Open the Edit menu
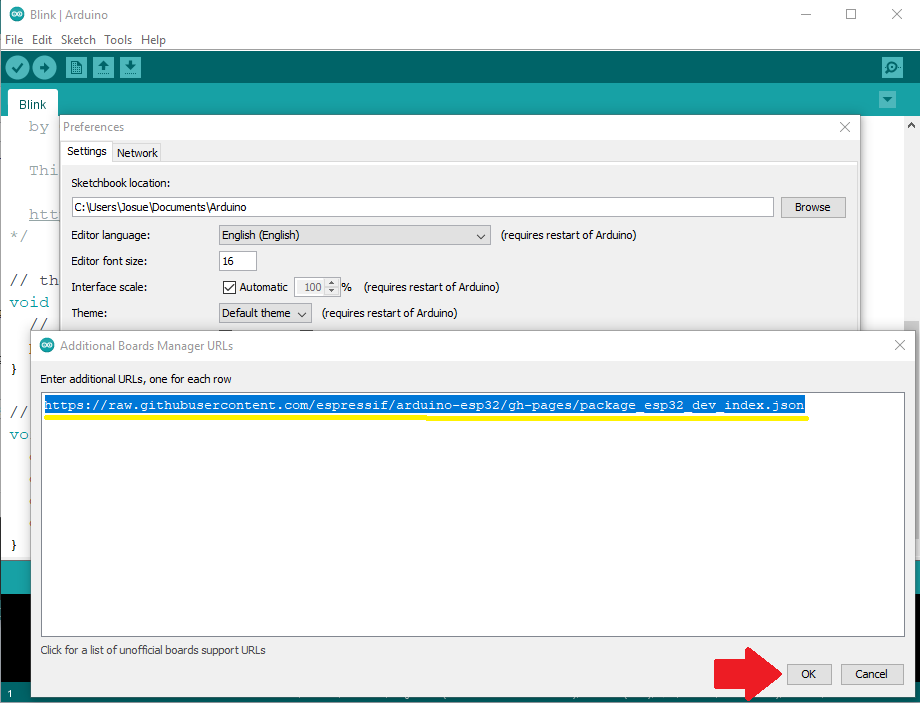The height and width of the screenshot is (703, 920). coord(42,40)
